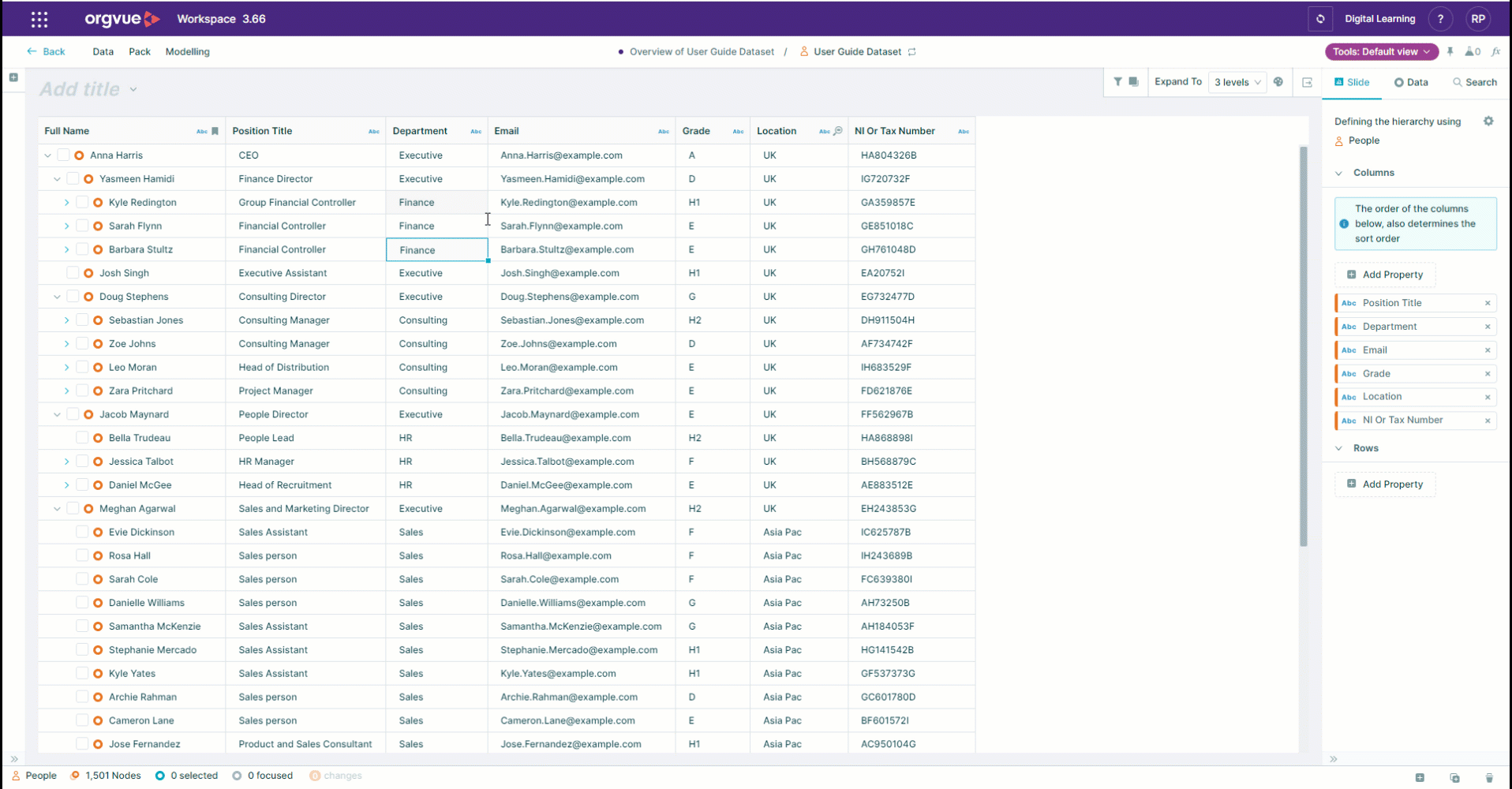The width and height of the screenshot is (1512, 789).
Task: Open the Expand To 3 levels dropdown
Action: click(1237, 82)
